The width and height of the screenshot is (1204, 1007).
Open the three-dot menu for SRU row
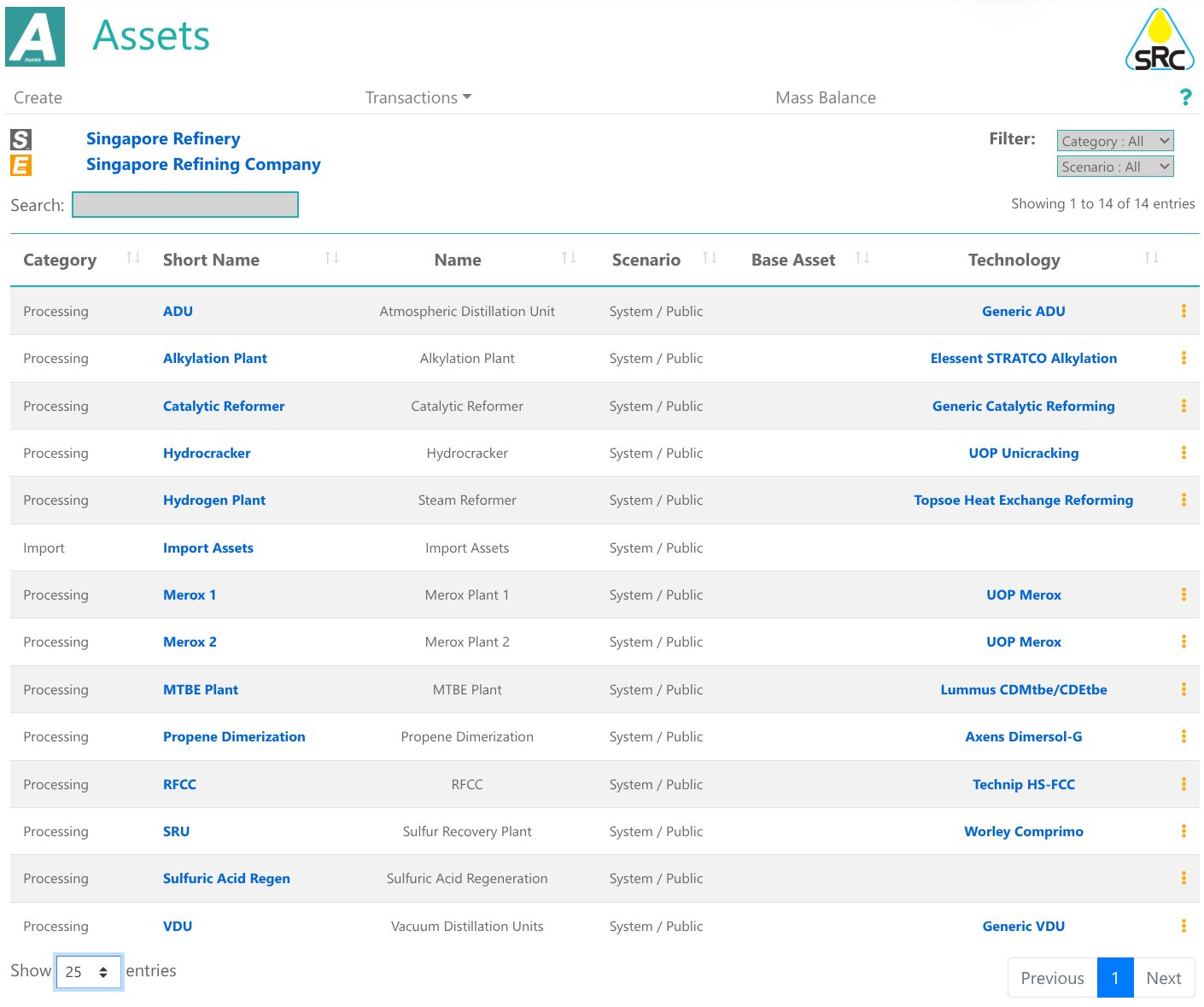pos(1184,831)
